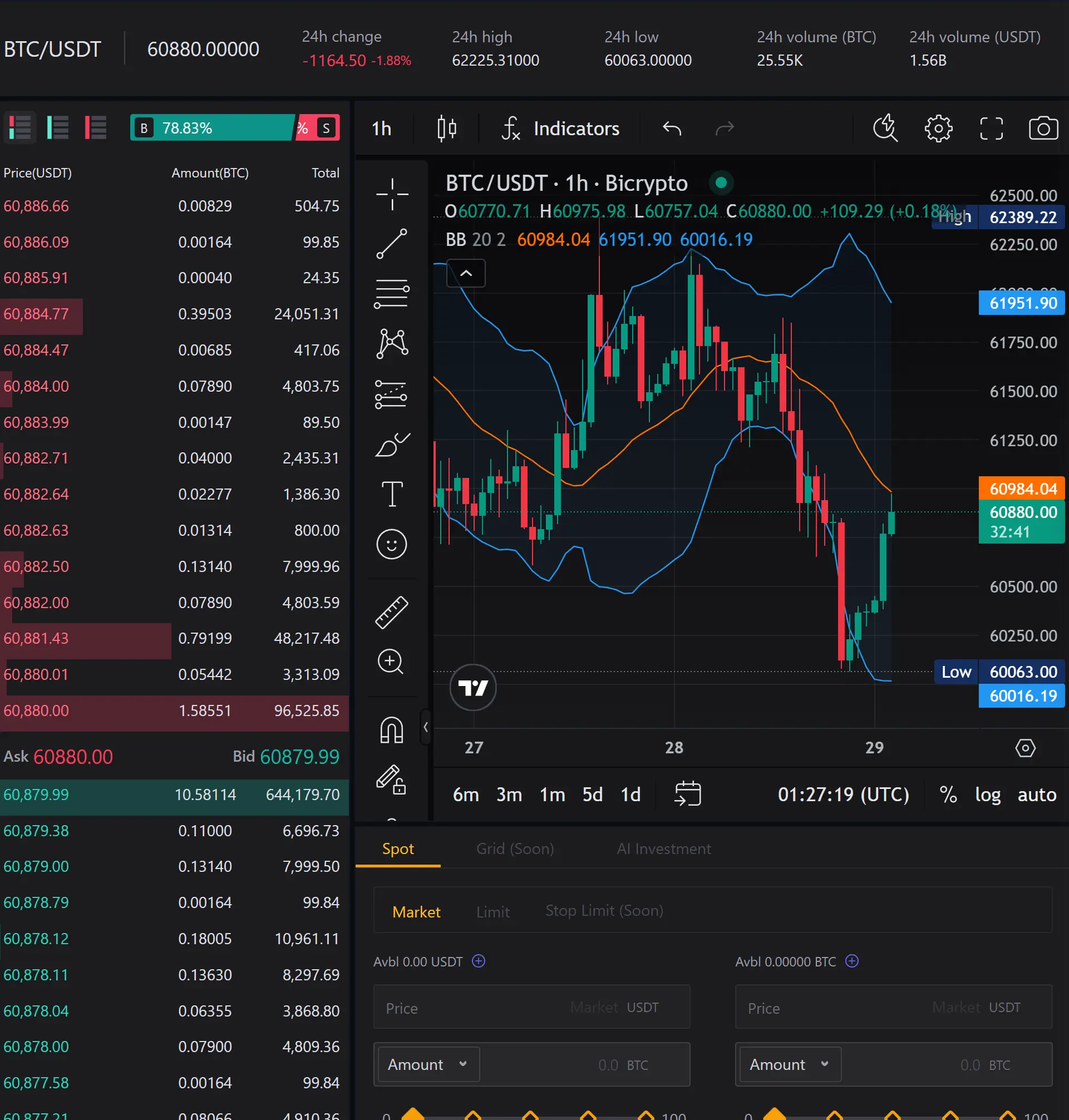Switch to the Limit order tab
1069x1120 pixels.
[492, 911]
